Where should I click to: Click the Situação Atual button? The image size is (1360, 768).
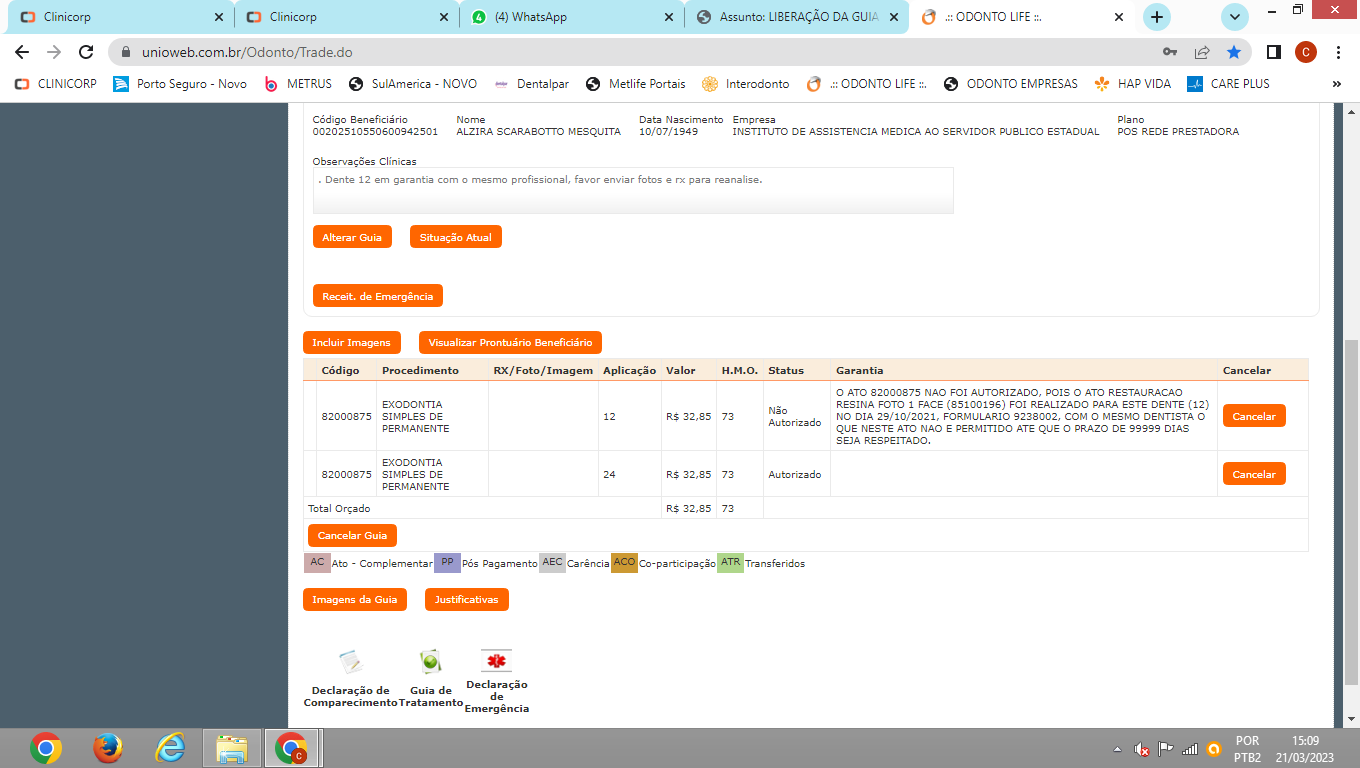tap(455, 237)
